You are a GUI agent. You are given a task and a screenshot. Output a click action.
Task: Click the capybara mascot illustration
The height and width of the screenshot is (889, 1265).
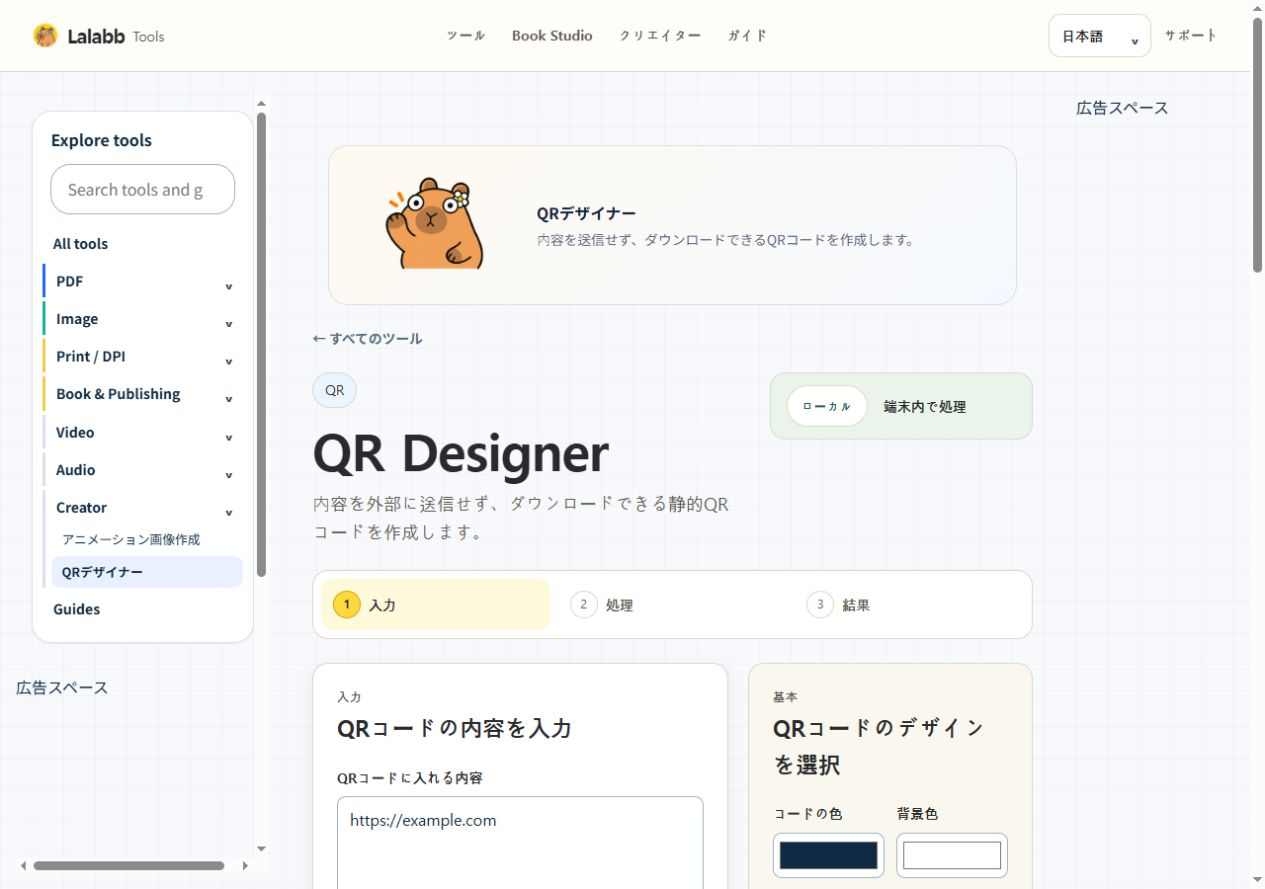[x=434, y=224]
